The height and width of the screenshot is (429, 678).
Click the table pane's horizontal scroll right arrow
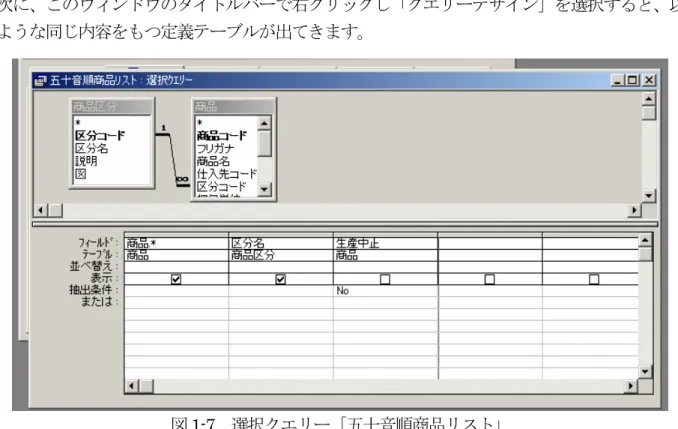coord(634,211)
